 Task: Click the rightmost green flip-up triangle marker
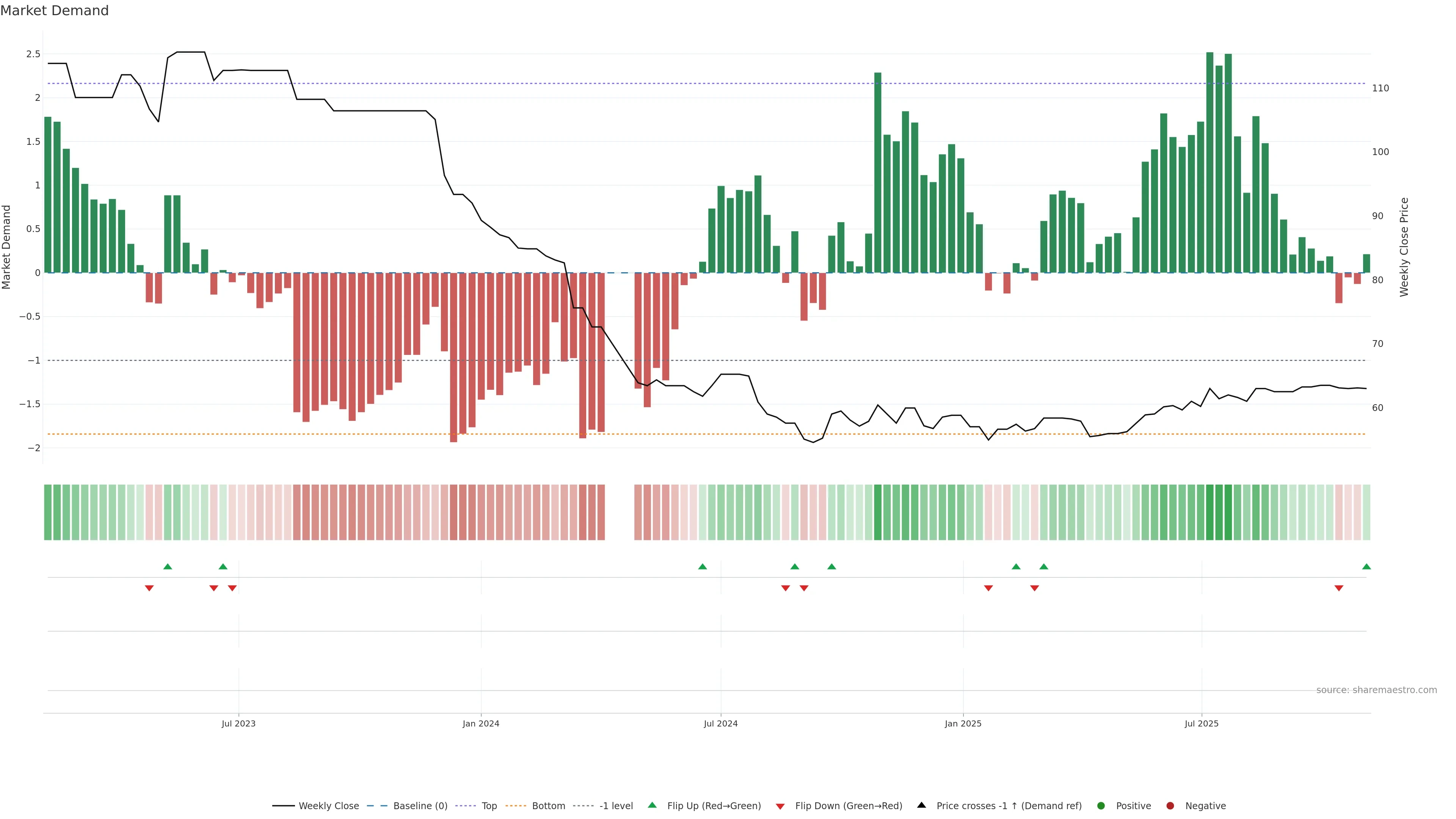(1366, 566)
